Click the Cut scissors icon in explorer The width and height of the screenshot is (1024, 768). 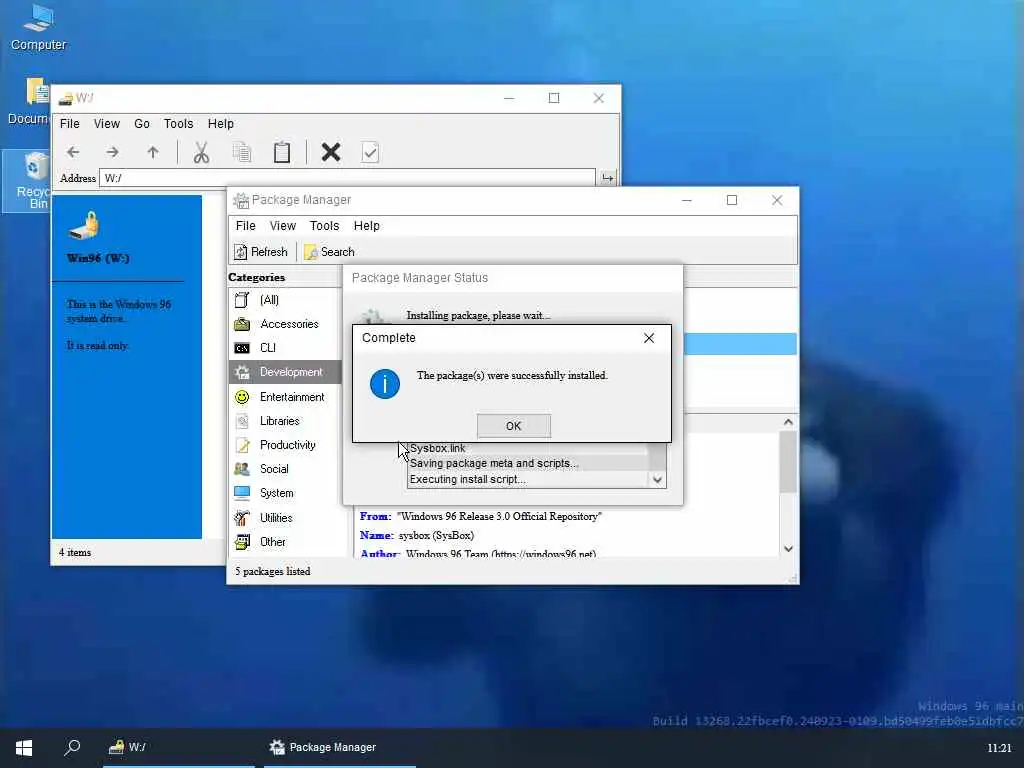pyautogui.click(x=201, y=152)
